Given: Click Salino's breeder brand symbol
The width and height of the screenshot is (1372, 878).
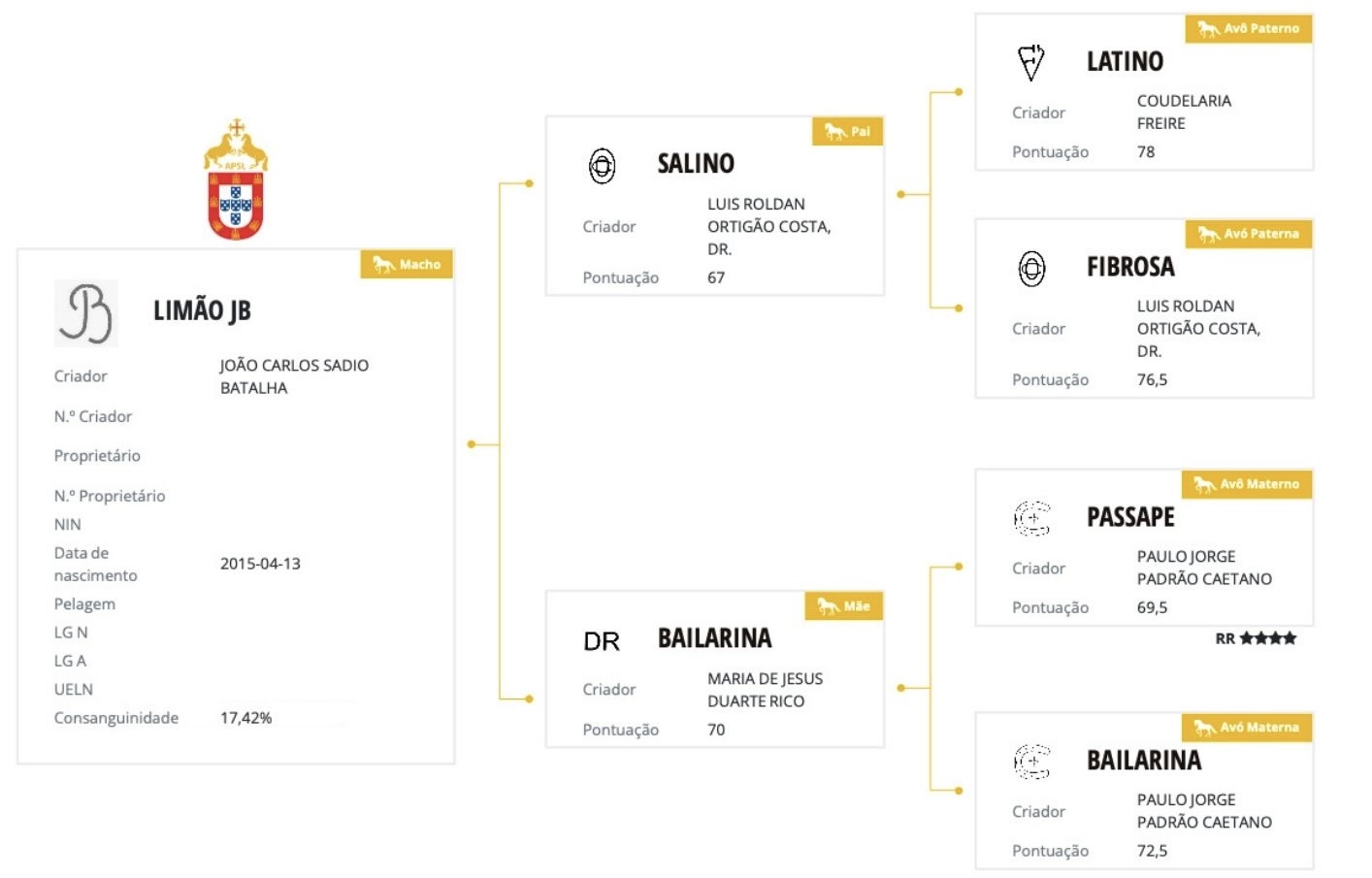Looking at the screenshot, I should pos(602,166).
